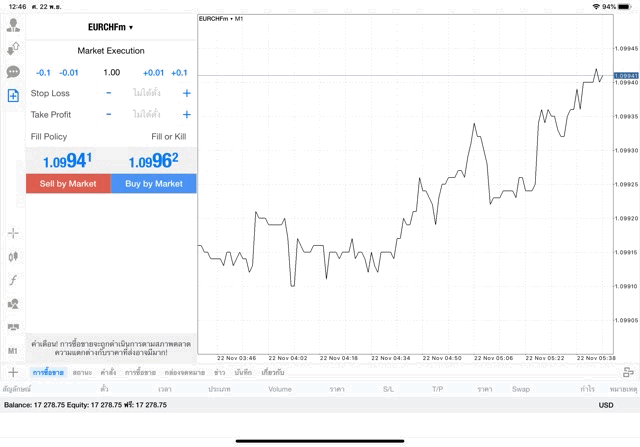Image resolution: width=640 pixels, height=447 pixels.
Task: Decrease Take Profit with minus button
Action: (109, 114)
